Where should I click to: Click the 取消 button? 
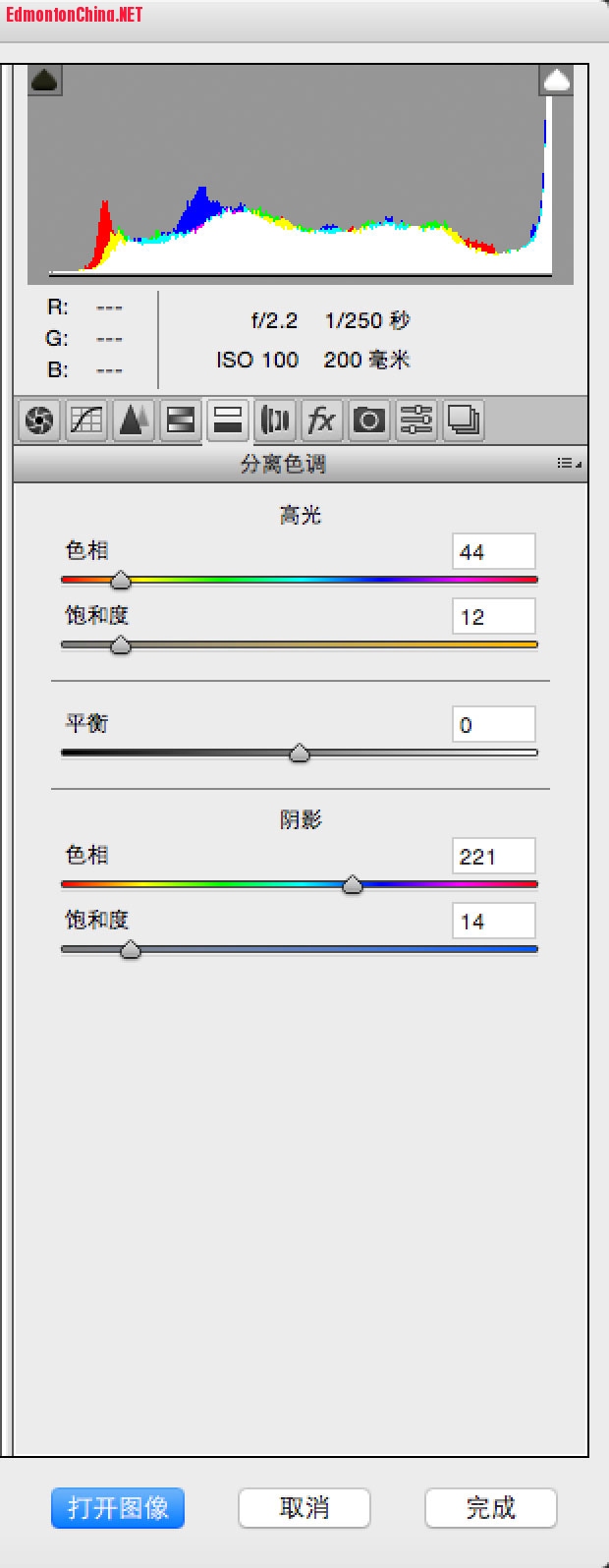coord(304,1507)
